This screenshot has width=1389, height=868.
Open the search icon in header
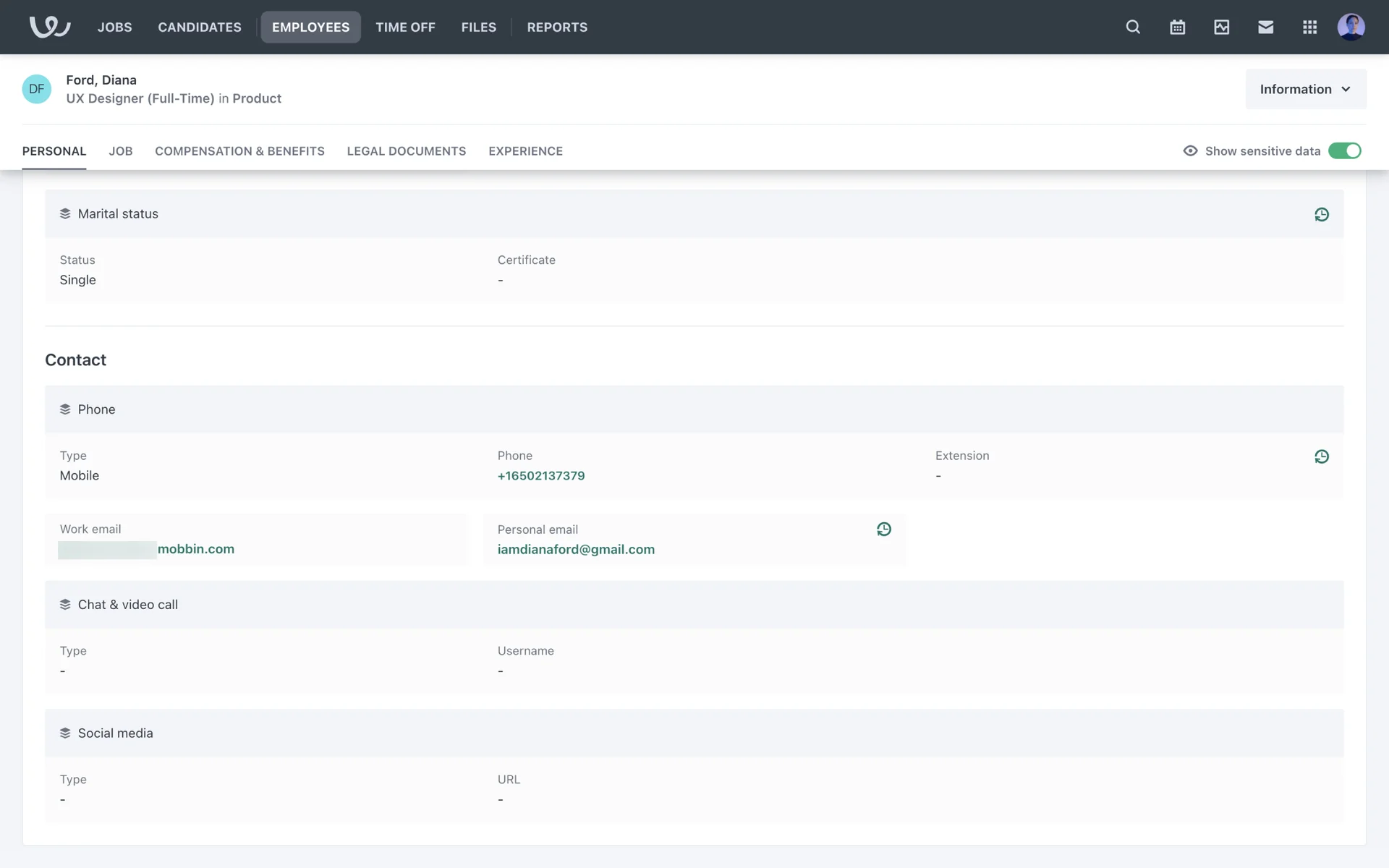[1133, 27]
